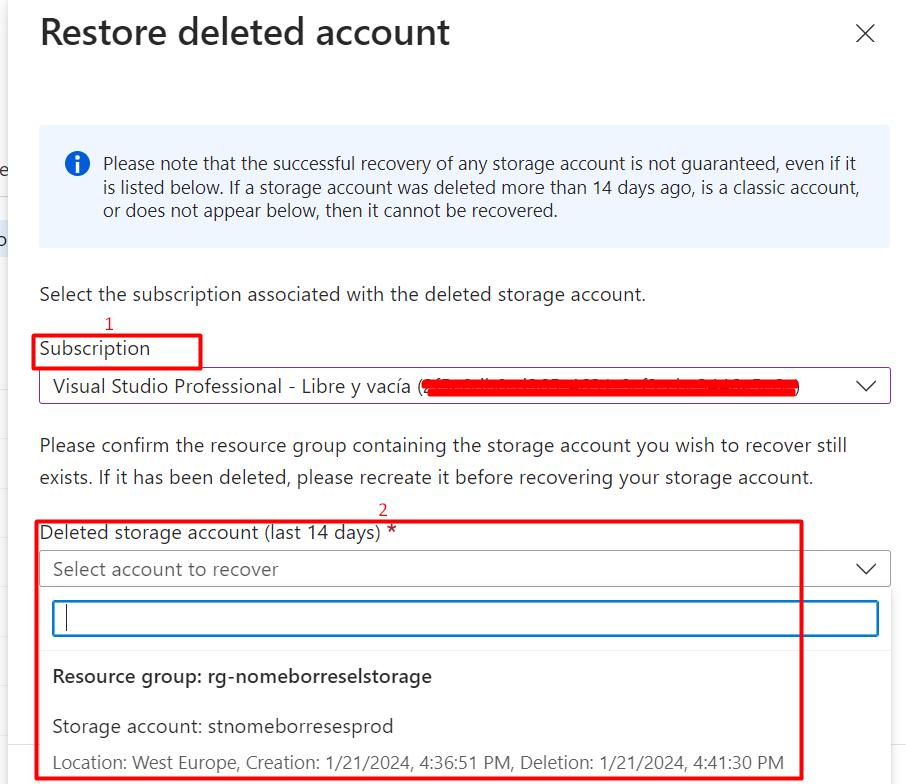
Task: Close the Restore deleted account panel
Action: point(865,34)
